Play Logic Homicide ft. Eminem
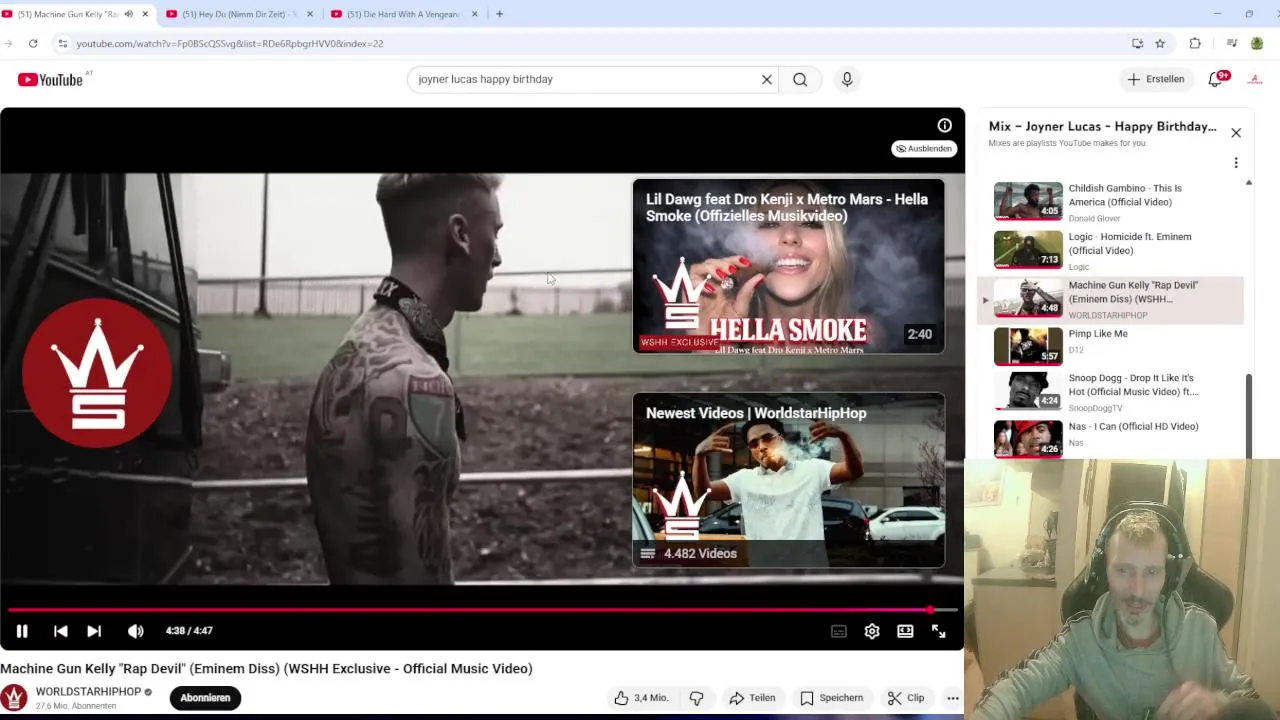 coord(1110,251)
